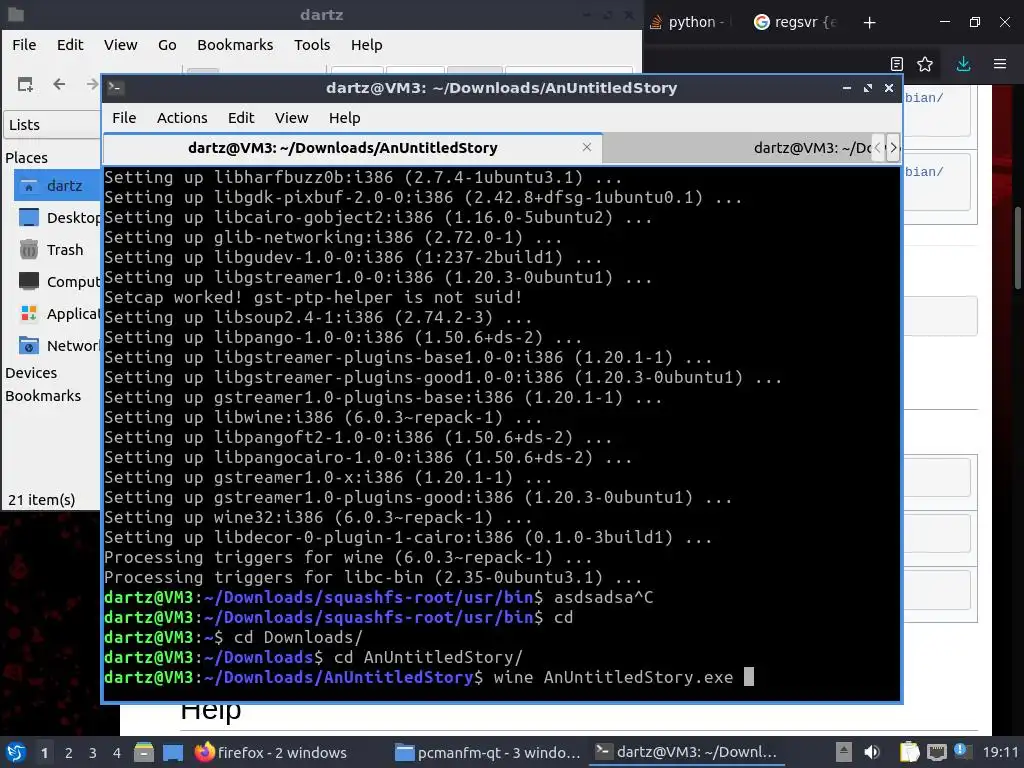
Task: Open Help menu in the terminal window
Action: tap(344, 118)
